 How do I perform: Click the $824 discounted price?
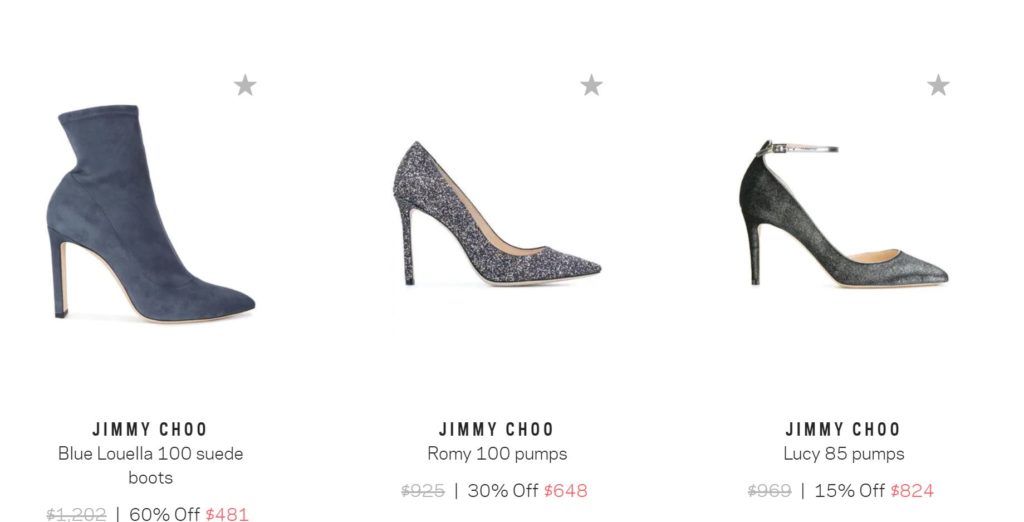coord(912,490)
